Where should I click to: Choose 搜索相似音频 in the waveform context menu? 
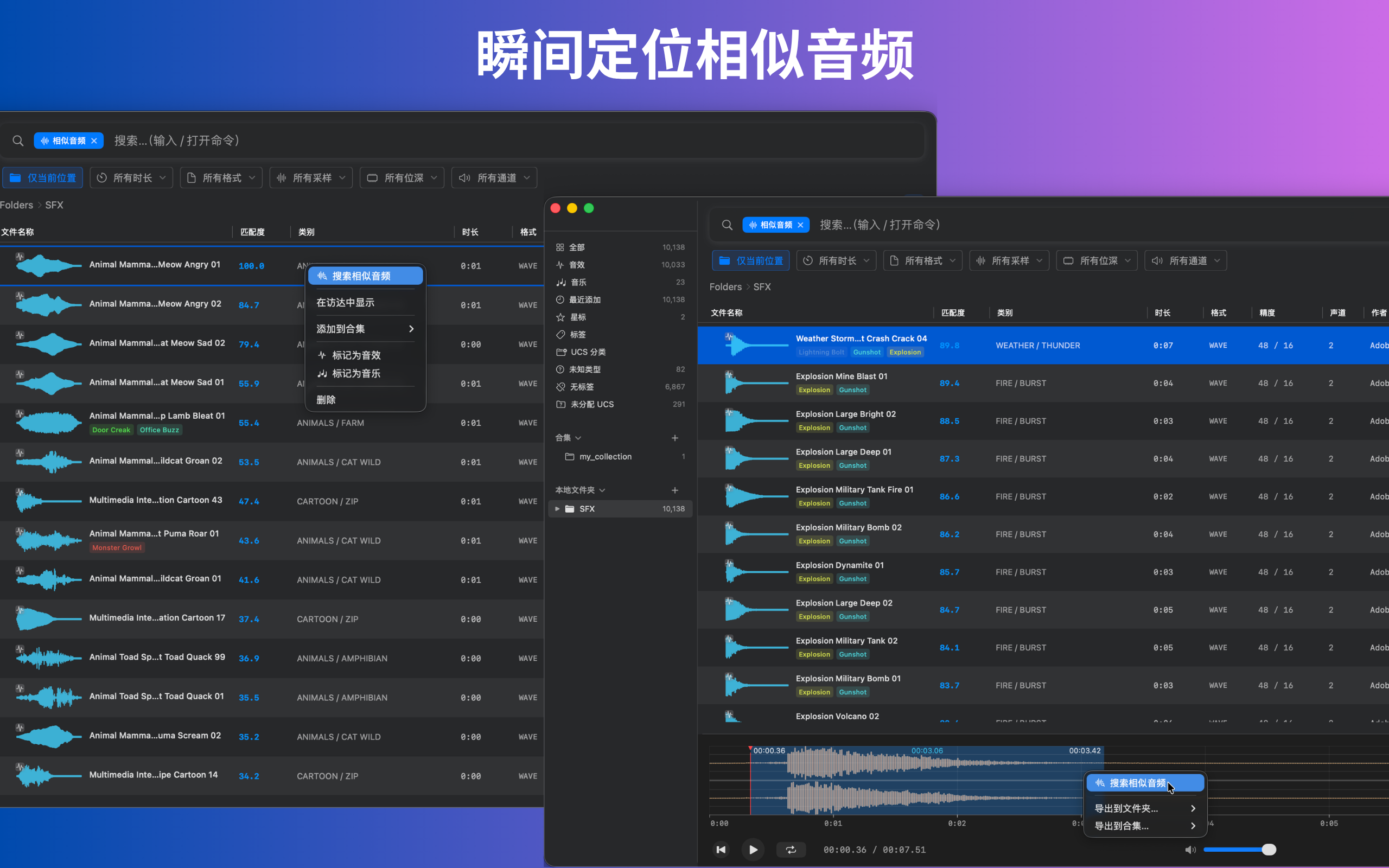pos(1145,783)
